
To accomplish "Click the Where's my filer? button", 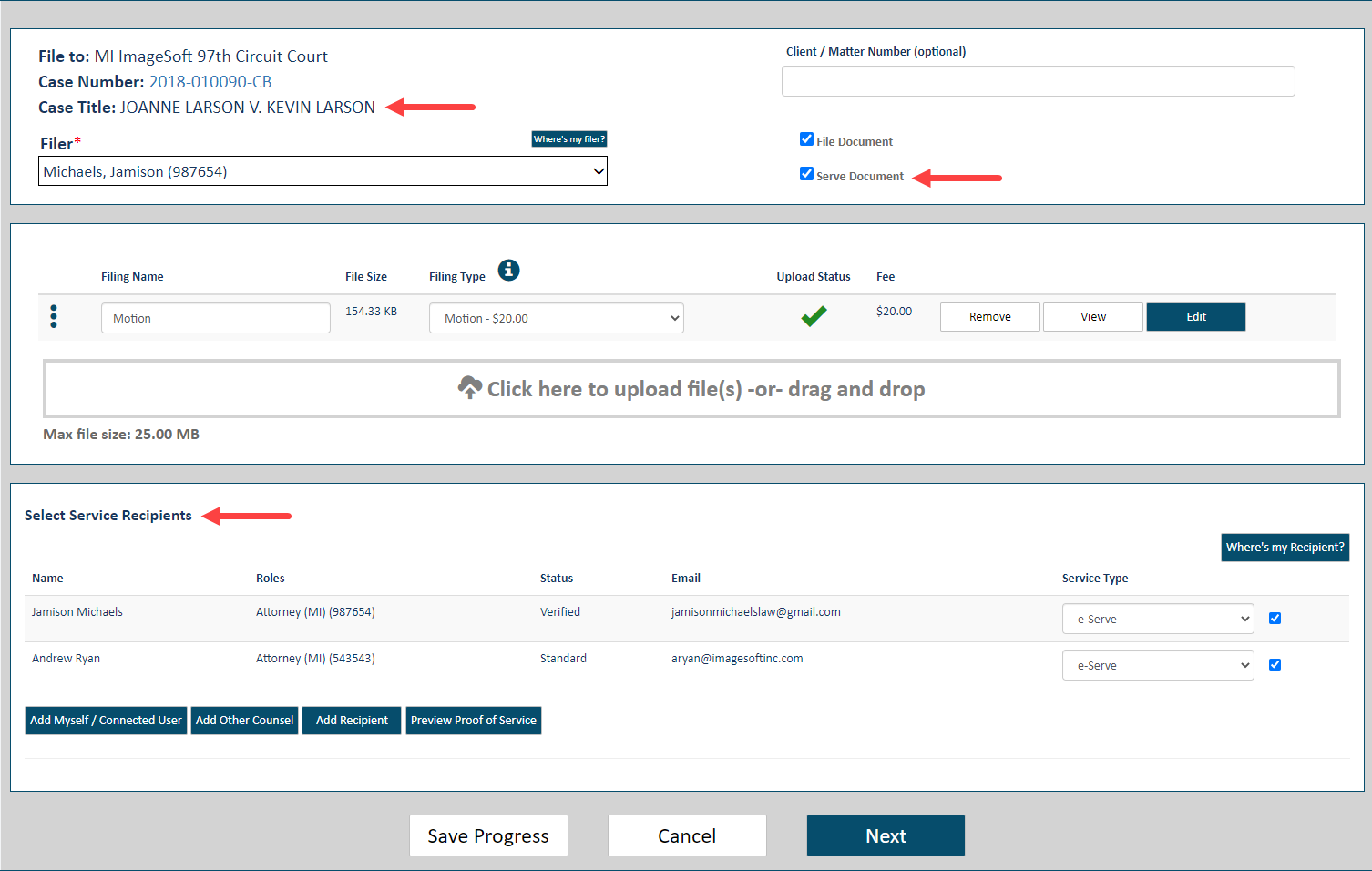I will (x=569, y=139).
